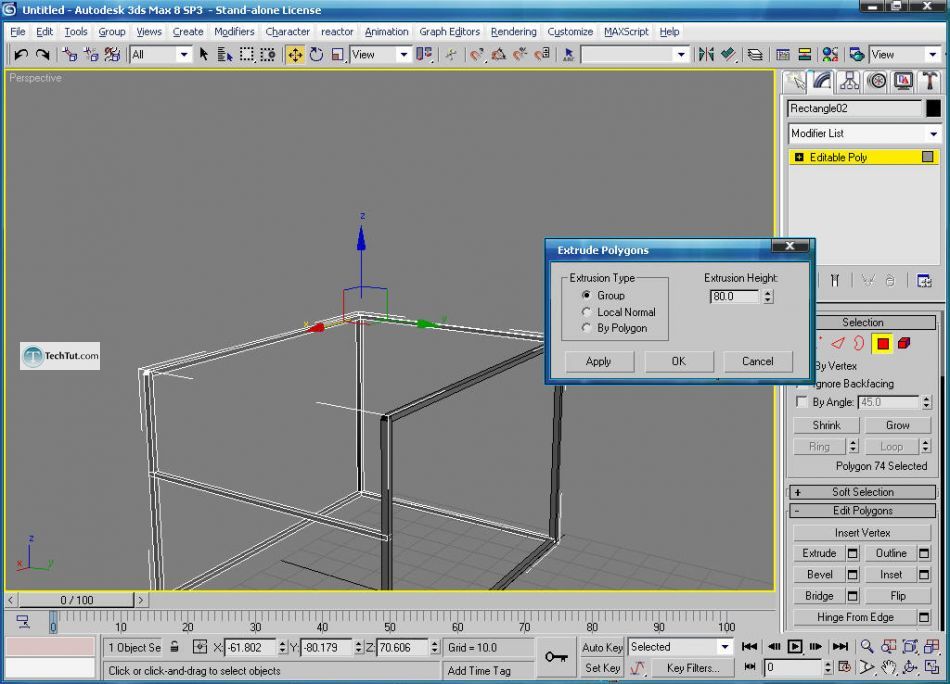Open the render type View dropdown

(x=932, y=55)
